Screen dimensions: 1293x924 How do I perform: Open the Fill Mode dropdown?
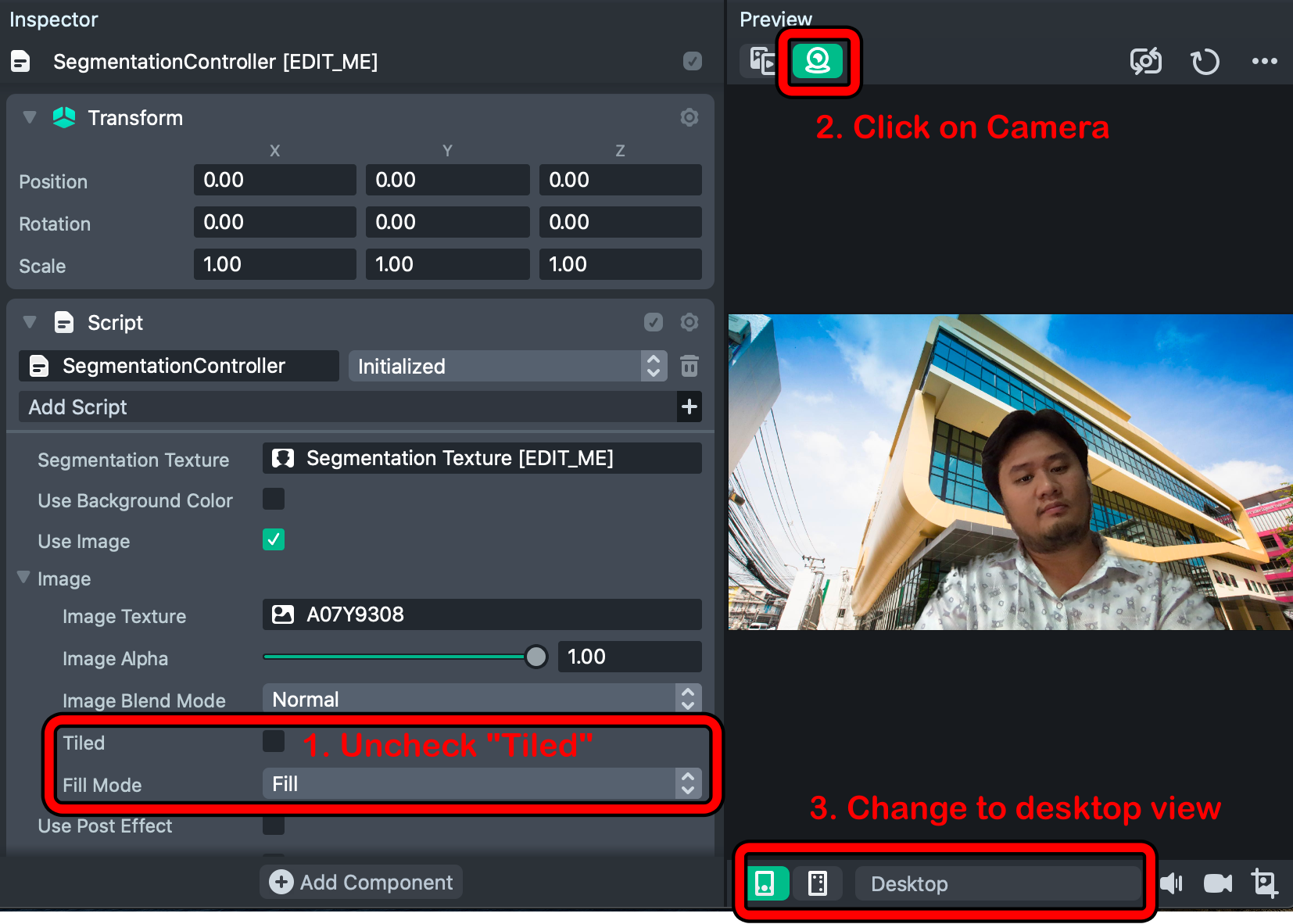pyautogui.click(x=482, y=783)
